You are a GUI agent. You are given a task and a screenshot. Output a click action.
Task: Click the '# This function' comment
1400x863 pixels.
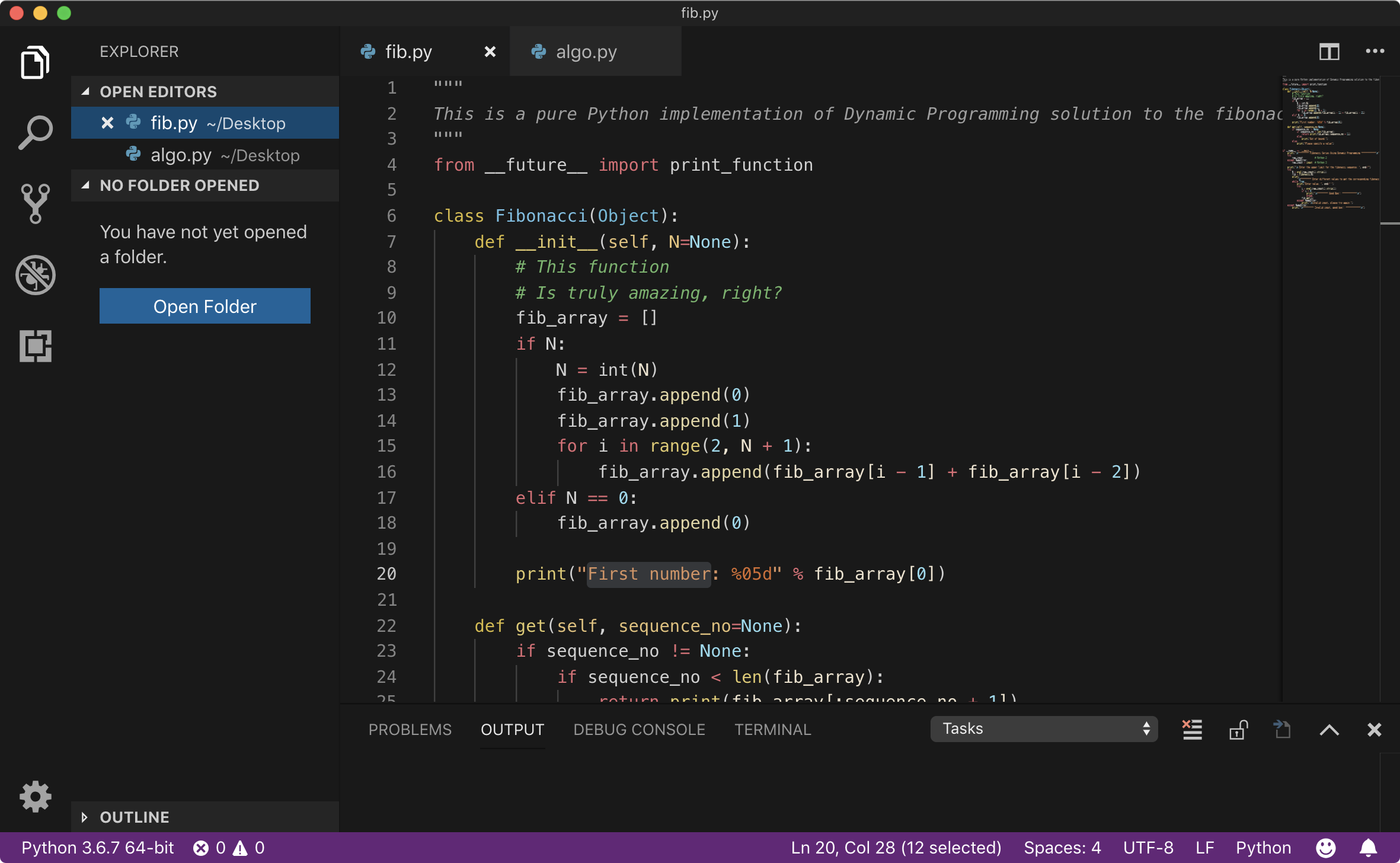(x=592, y=267)
